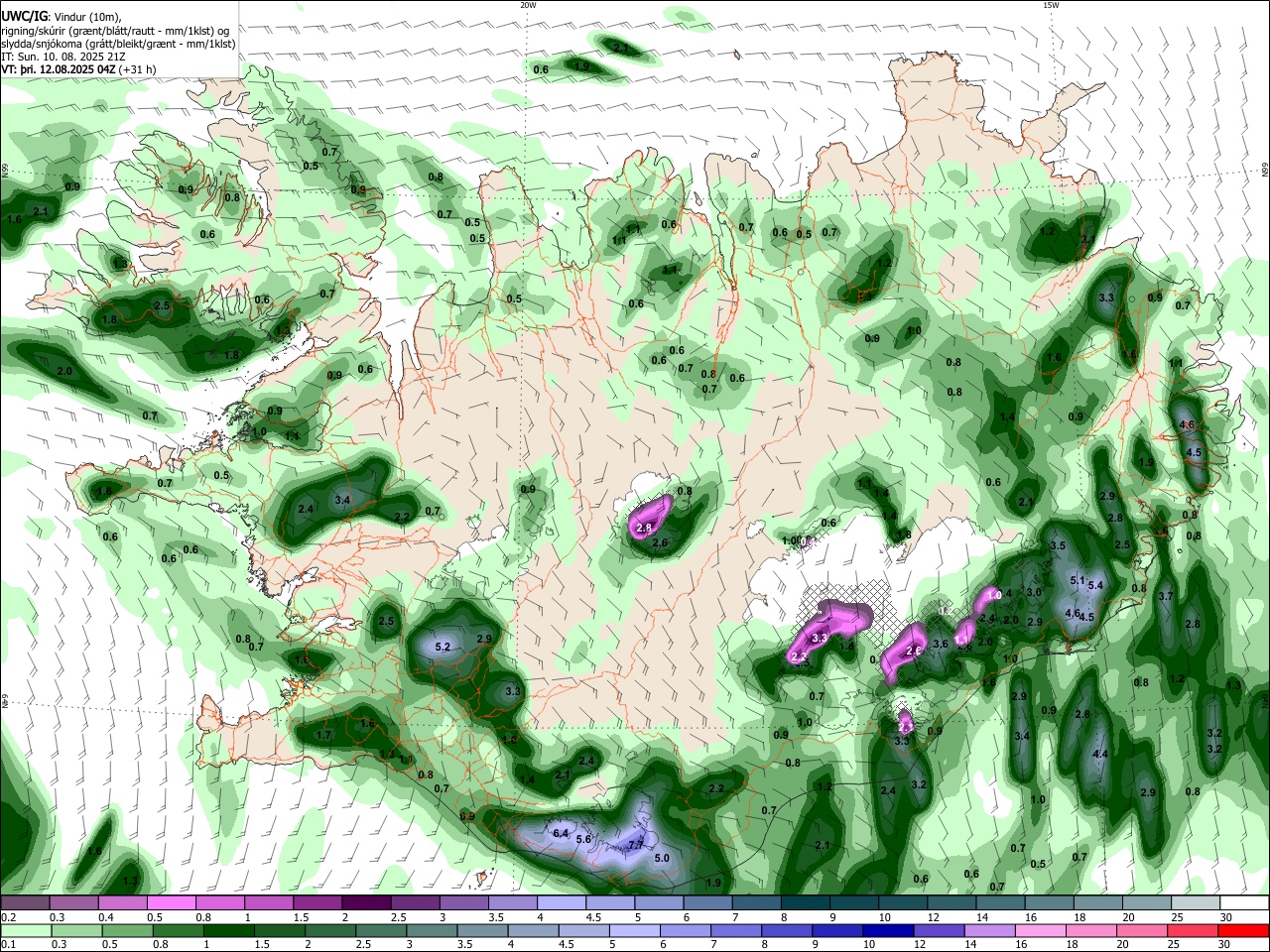Click the "slydda/snjókoma" legend description line
Viewport: 1270px width, 952px height.
tap(118, 44)
